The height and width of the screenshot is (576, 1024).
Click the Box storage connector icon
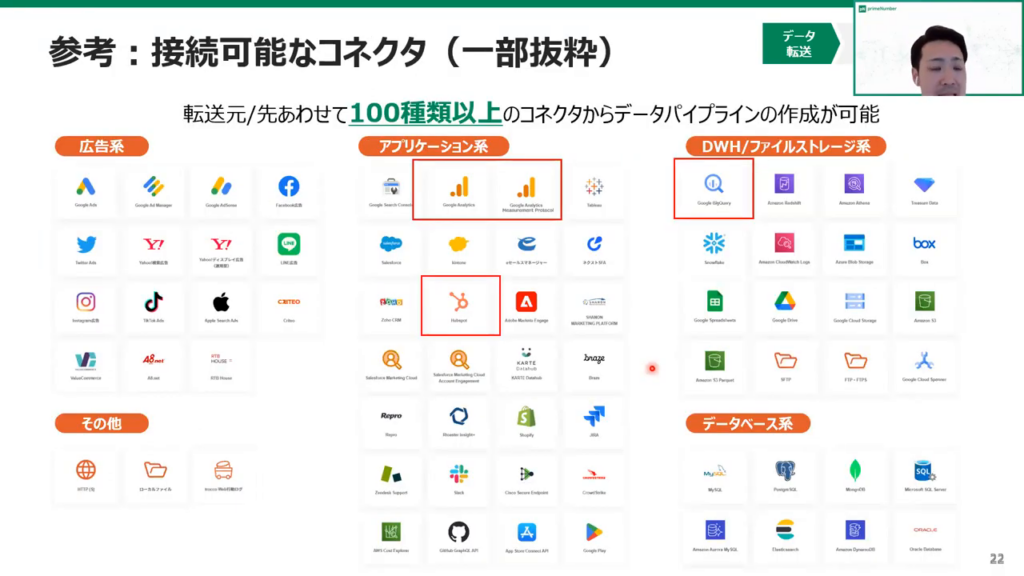click(x=923, y=243)
